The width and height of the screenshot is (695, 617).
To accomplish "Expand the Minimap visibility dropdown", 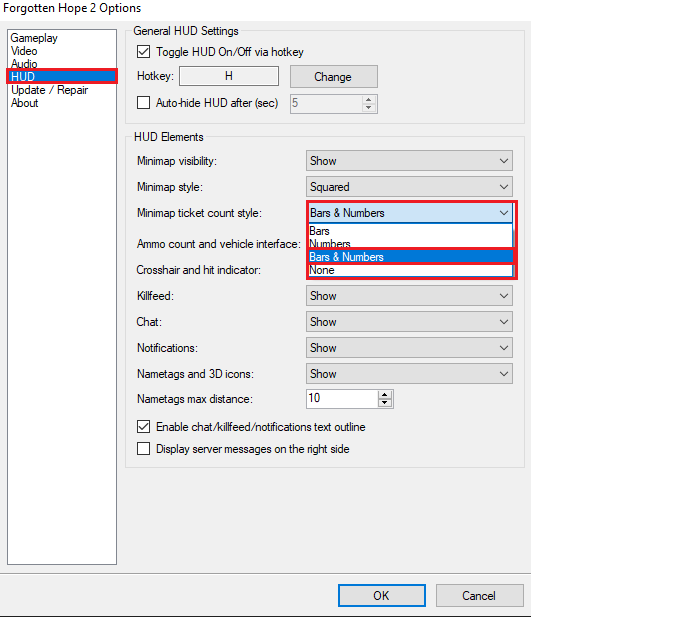I will tap(409, 161).
